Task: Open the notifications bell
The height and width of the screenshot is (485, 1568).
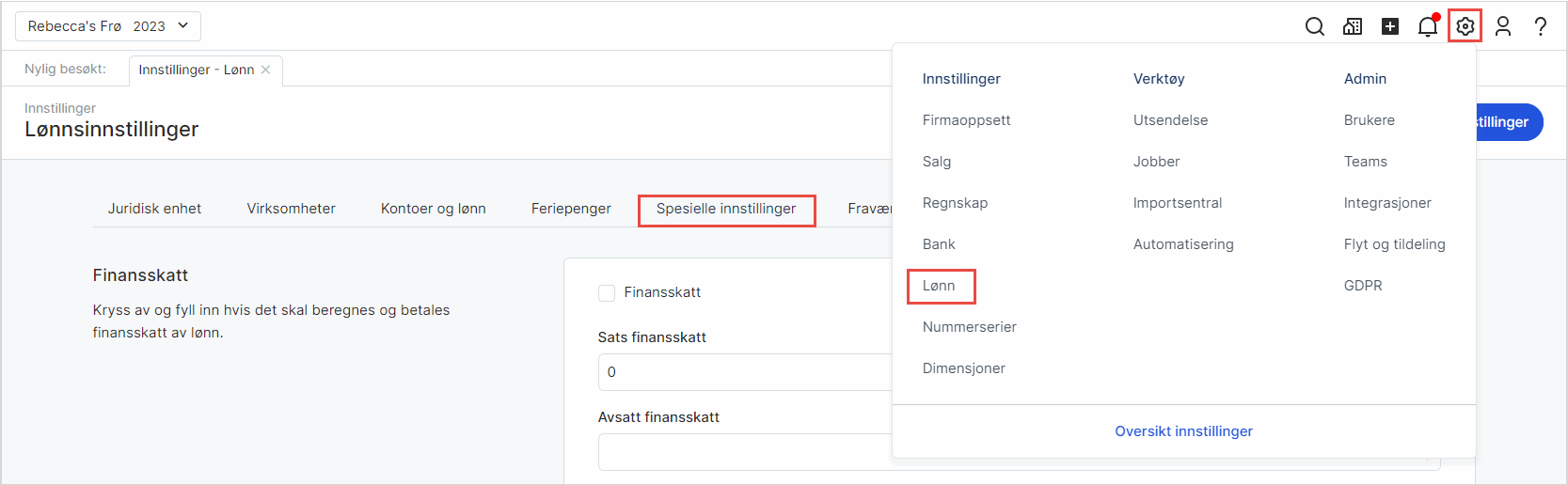Action: click(x=1428, y=26)
